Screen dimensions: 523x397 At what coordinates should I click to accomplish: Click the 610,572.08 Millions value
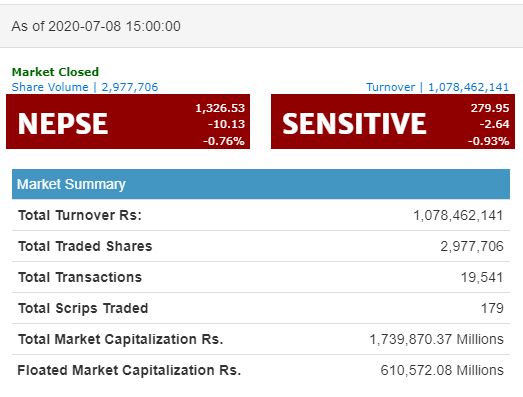(x=442, y=370)
